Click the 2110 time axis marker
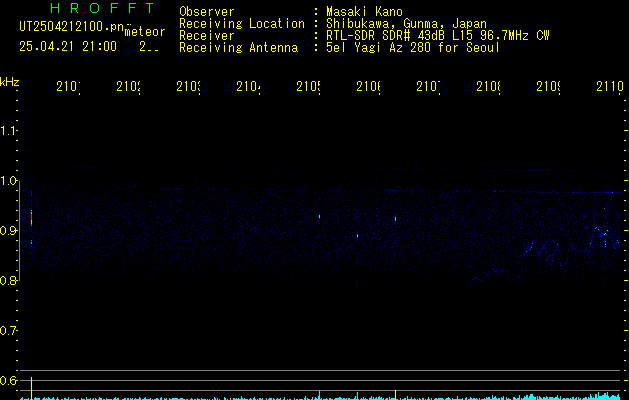Image resolution: width=629 pixels, height=400 pixels. click(610, 86)
